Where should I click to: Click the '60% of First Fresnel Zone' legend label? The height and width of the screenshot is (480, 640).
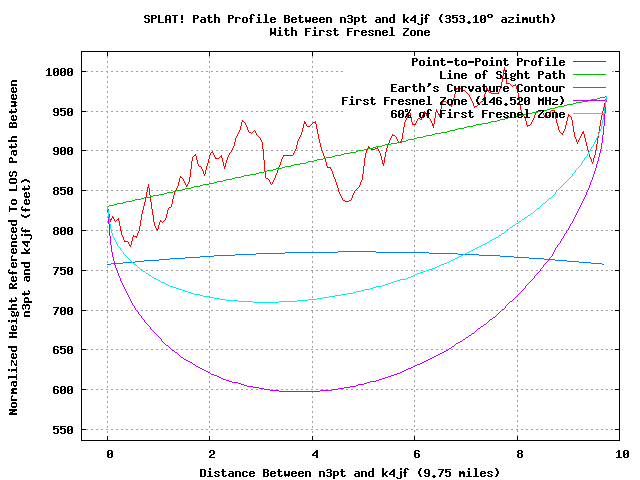[478, 114]
